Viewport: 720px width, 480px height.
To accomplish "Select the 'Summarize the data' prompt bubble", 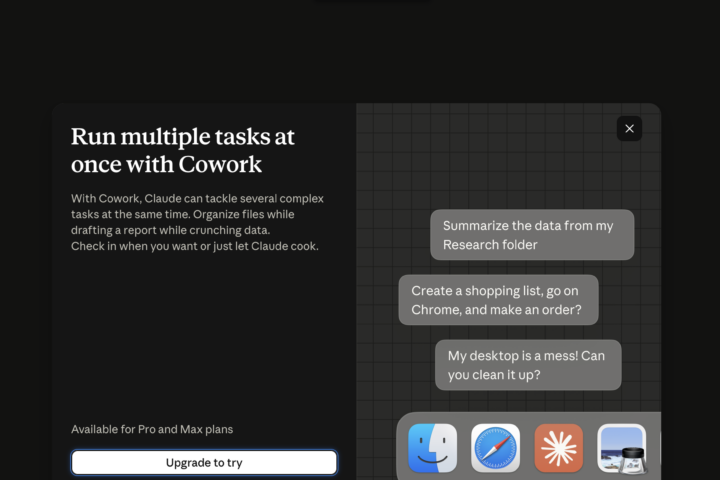I will [532, 235].
